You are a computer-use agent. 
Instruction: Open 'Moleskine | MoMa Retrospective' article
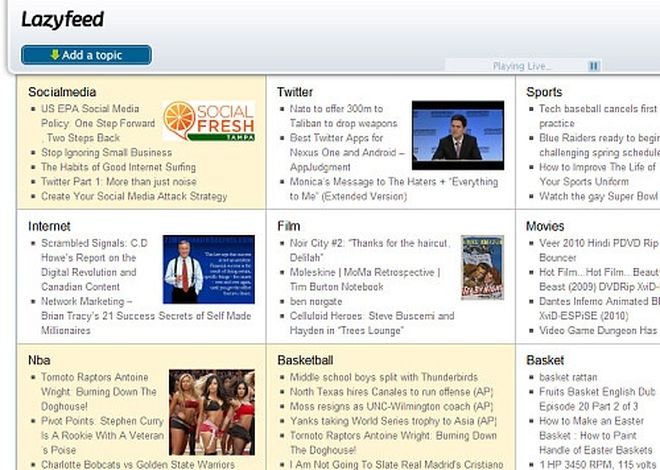point(365,279)
